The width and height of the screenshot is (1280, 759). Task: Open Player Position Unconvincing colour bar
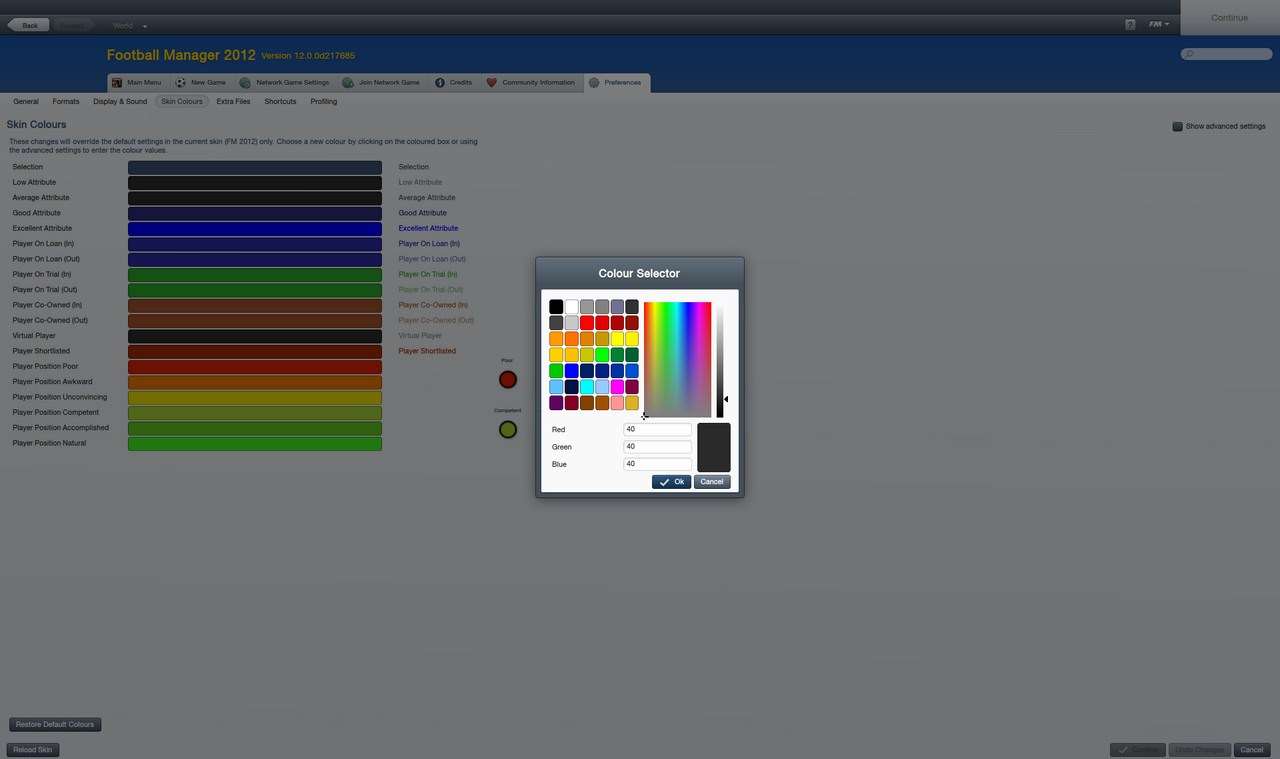tap(255, 398)
